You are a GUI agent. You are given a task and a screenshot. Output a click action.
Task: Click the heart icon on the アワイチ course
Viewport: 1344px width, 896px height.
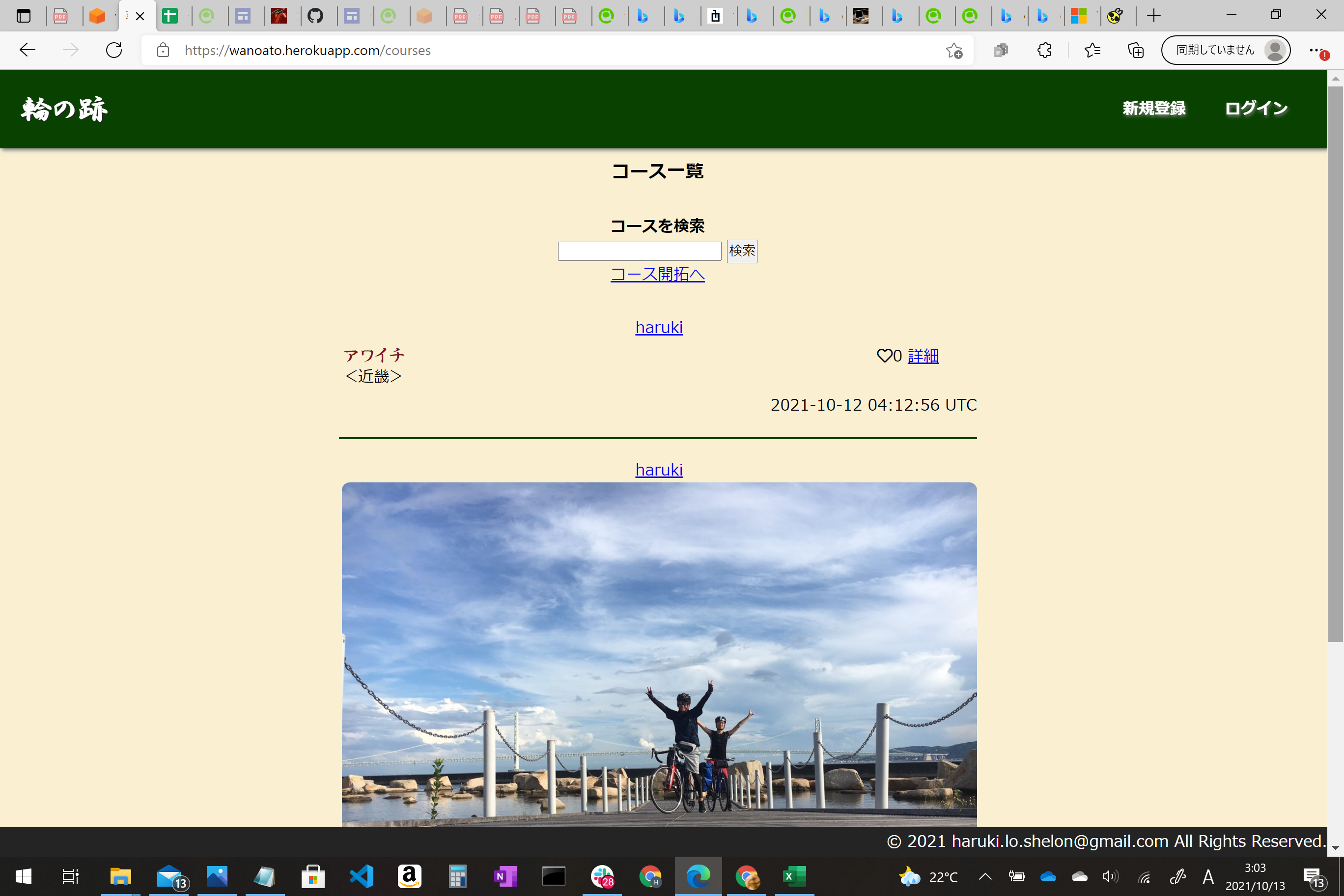pyautogui.click(x=885, y=356)
